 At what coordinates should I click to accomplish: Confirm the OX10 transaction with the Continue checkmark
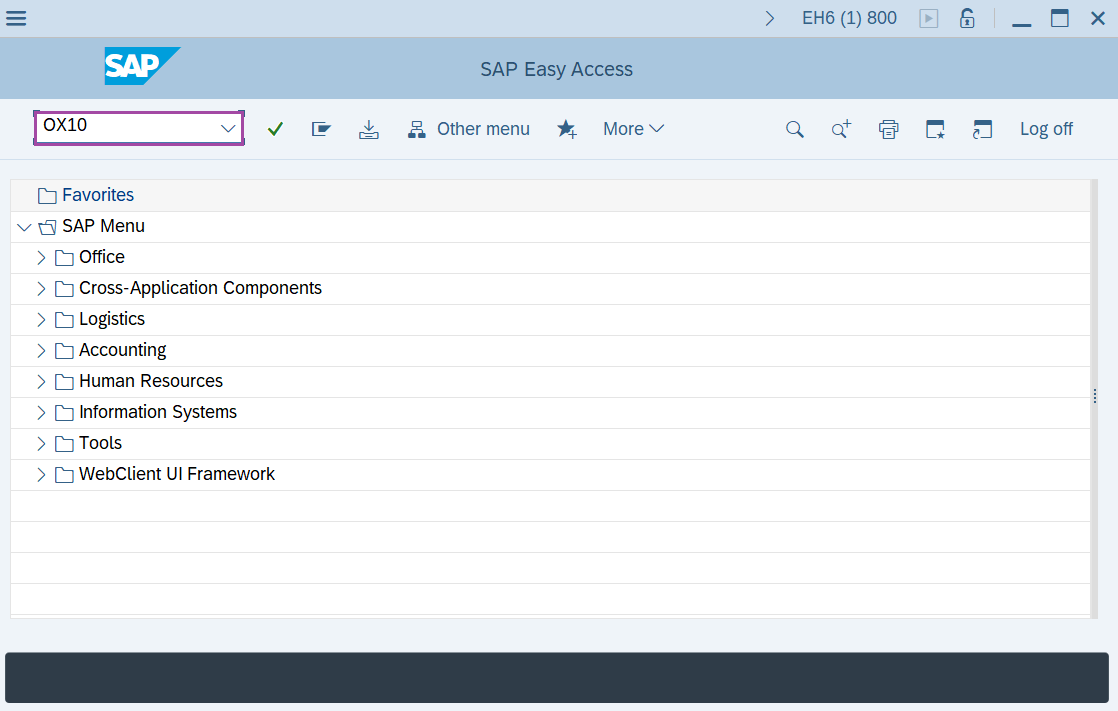pos(275,128)
